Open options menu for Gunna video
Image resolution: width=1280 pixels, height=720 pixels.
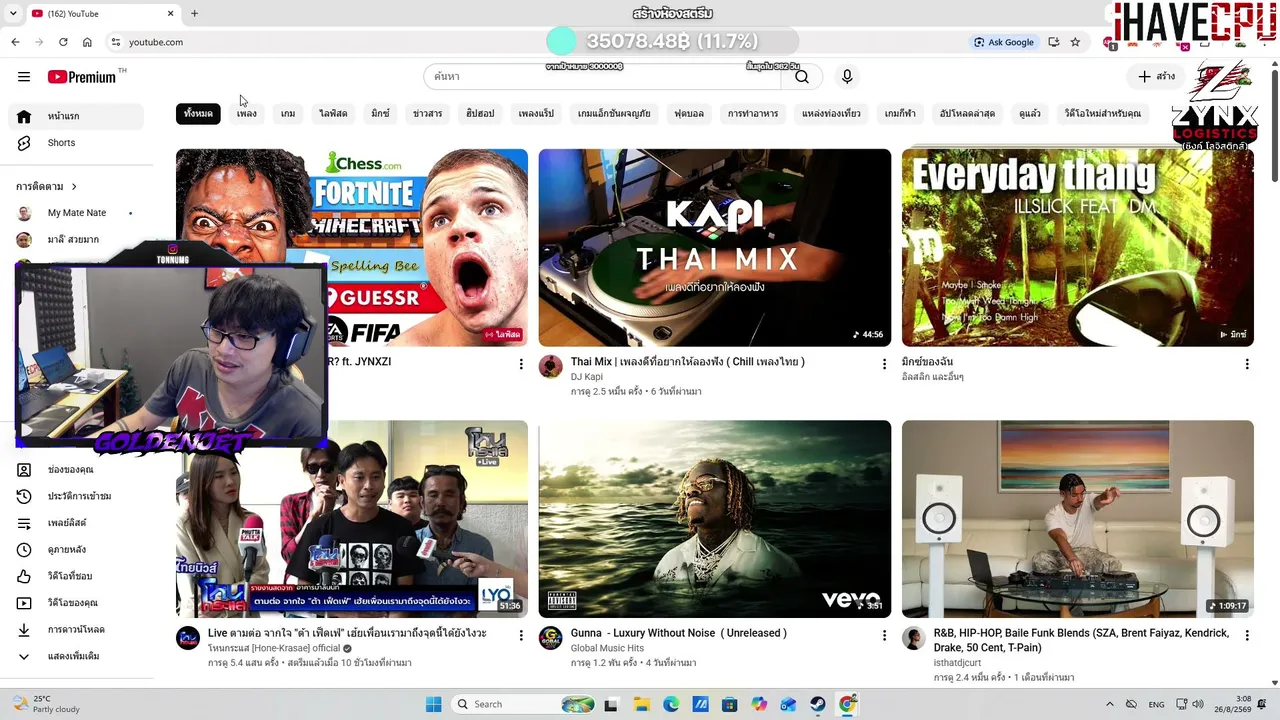884,635
